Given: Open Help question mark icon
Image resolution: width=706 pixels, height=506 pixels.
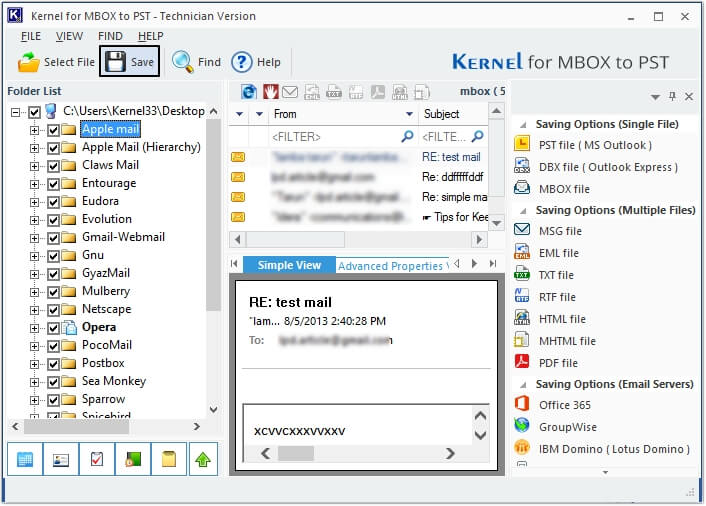Looking at the screenshot, I should (x=242, y=62).
